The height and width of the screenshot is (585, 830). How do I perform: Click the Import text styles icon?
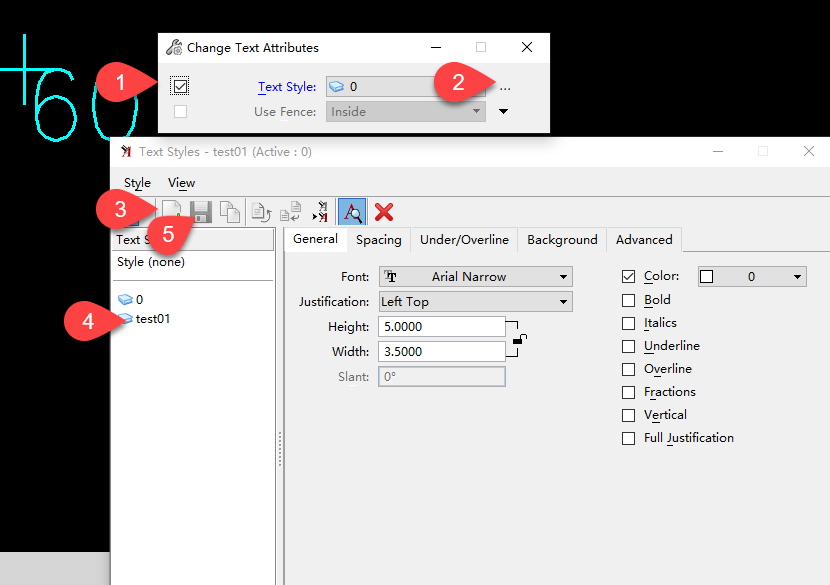click(x=291, y=212)
